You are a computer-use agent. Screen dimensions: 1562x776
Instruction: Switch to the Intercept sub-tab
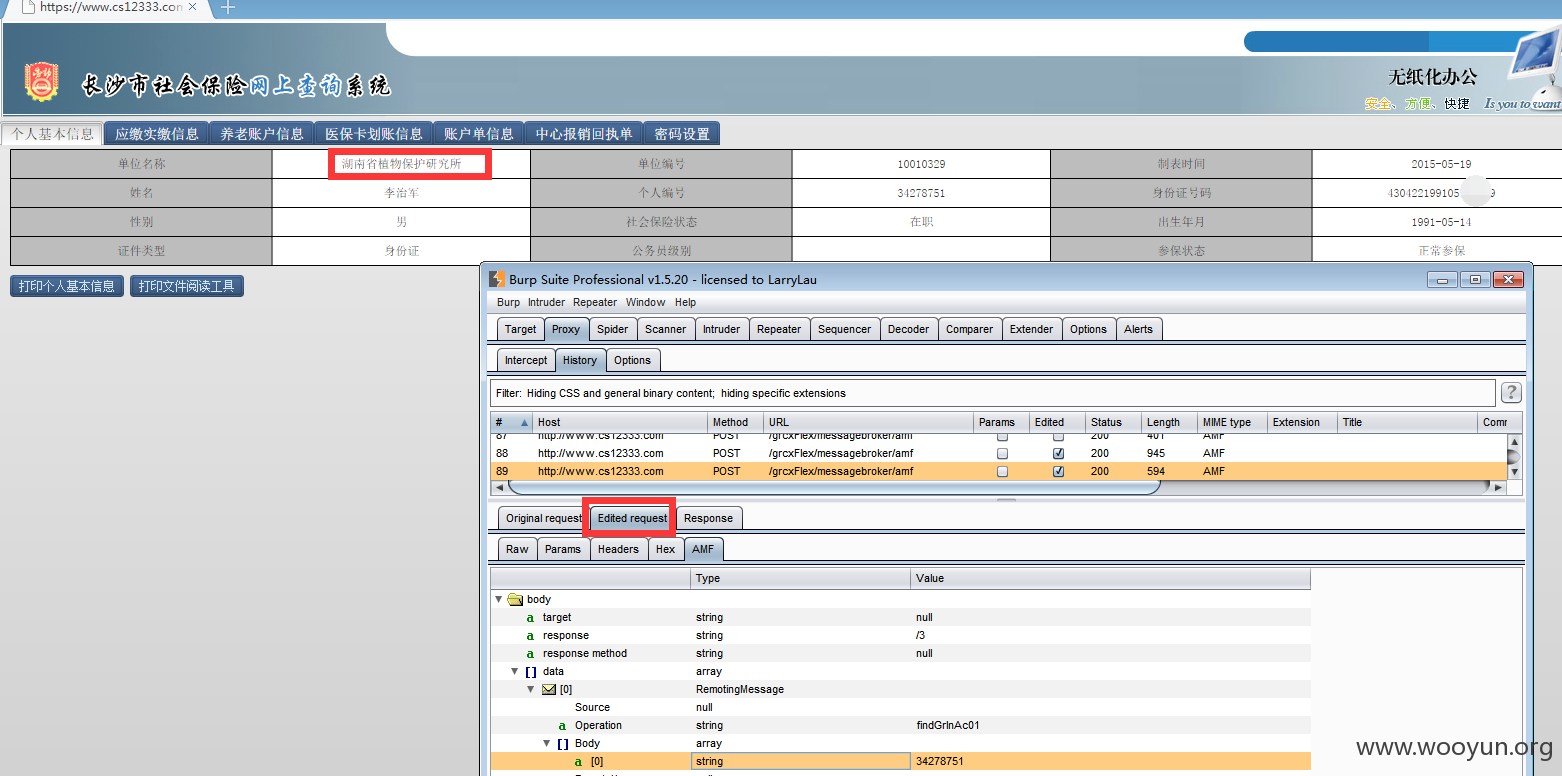pos(526,360)
